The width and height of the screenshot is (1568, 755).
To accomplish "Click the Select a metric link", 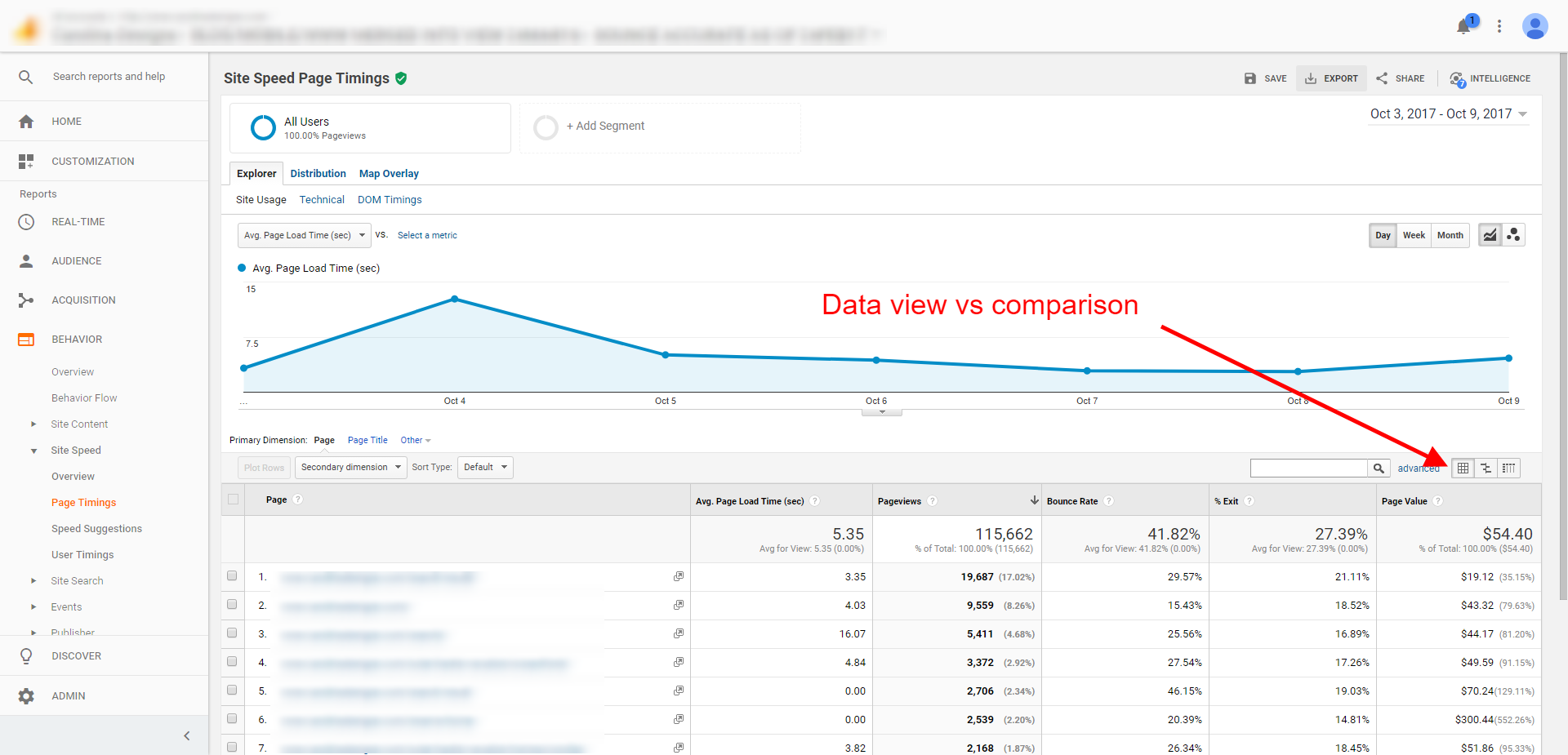I will coord(427,235).
